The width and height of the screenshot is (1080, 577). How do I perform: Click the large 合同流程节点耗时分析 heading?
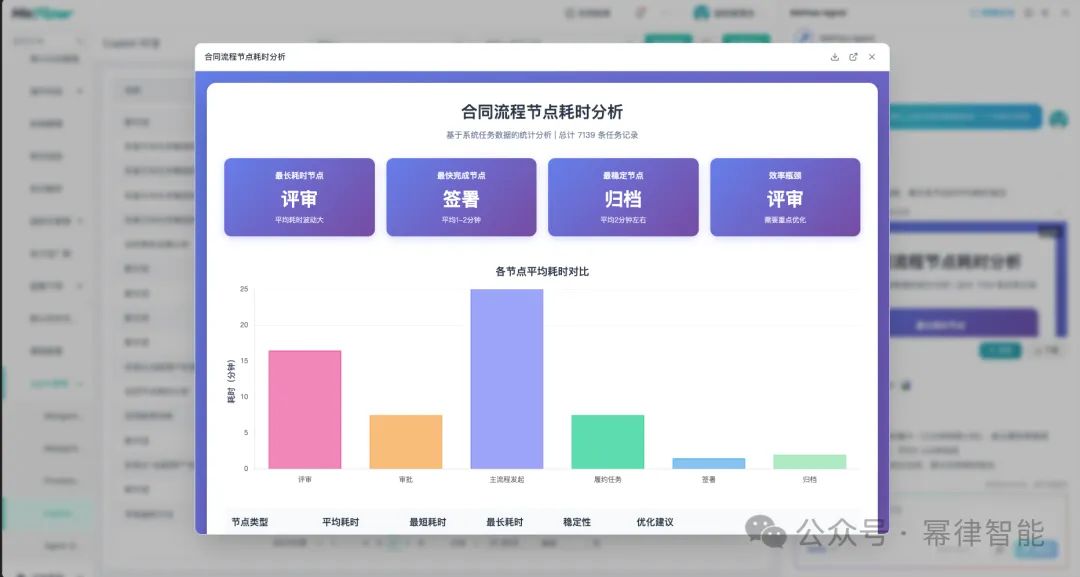click(542, 112)
